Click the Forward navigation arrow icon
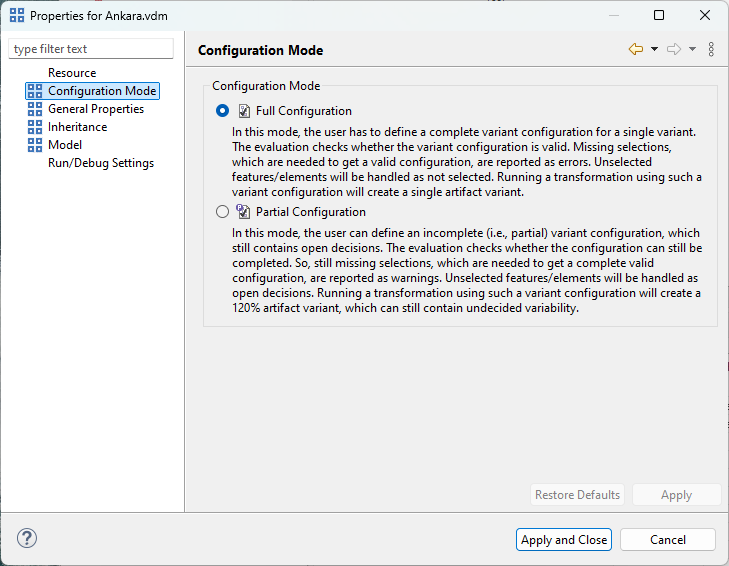The width and height of the screenshot is (729, 566). pos(674,49)
